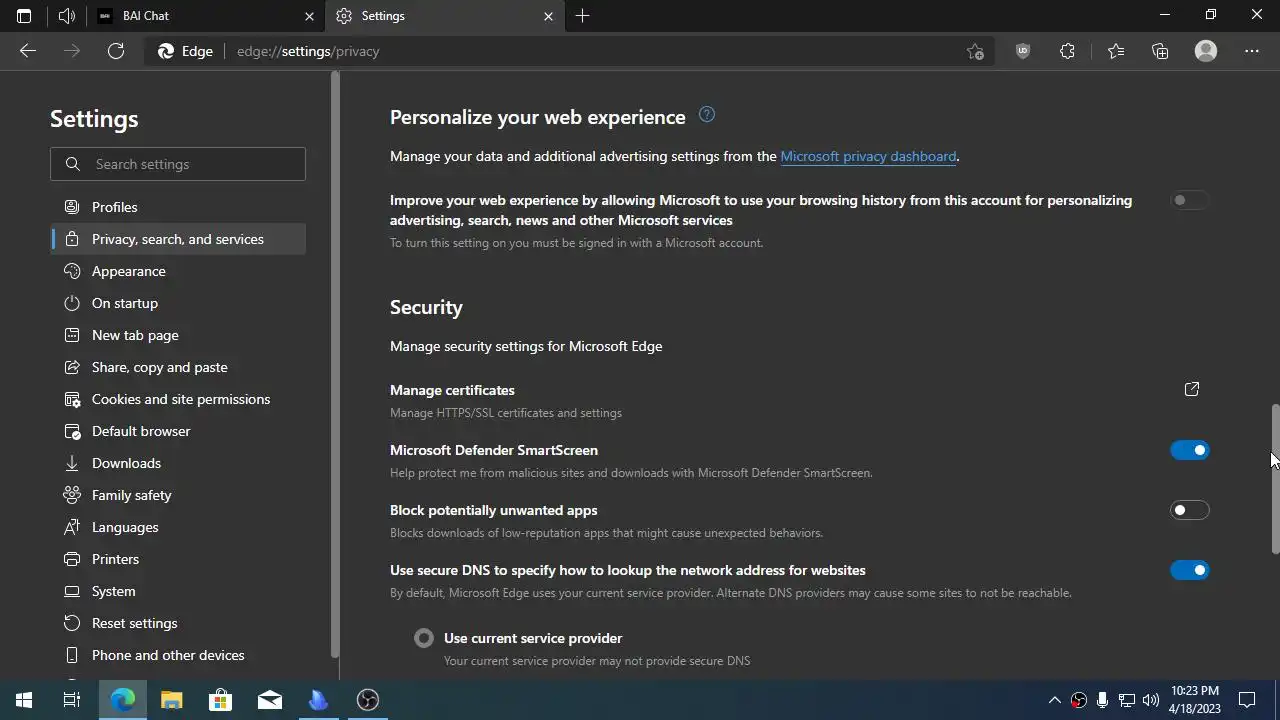Close the BAI Chat tab
This screenshot has height=720, width=1280.
point(309,16)
